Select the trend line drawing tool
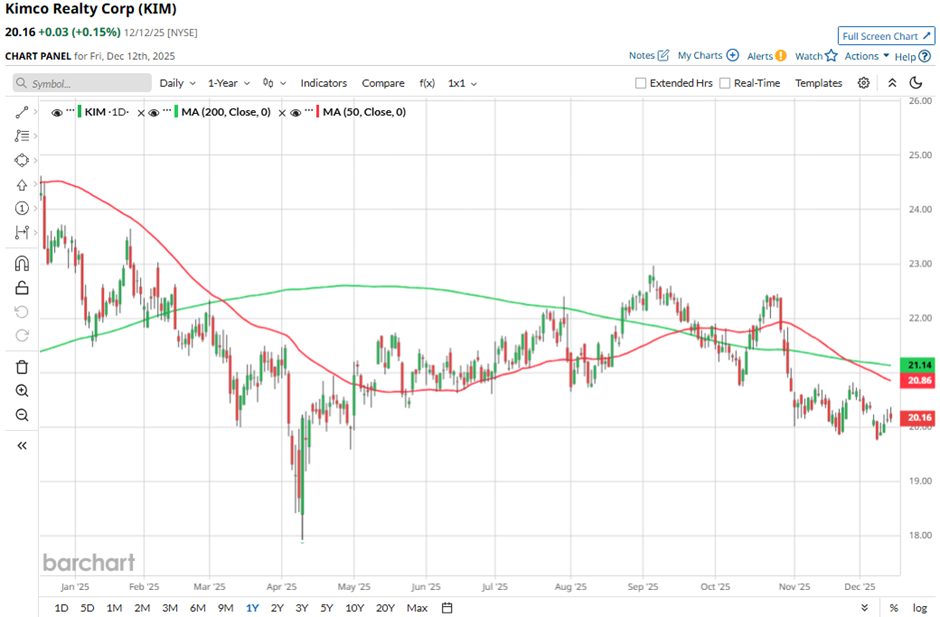 [x=22, y=112]
